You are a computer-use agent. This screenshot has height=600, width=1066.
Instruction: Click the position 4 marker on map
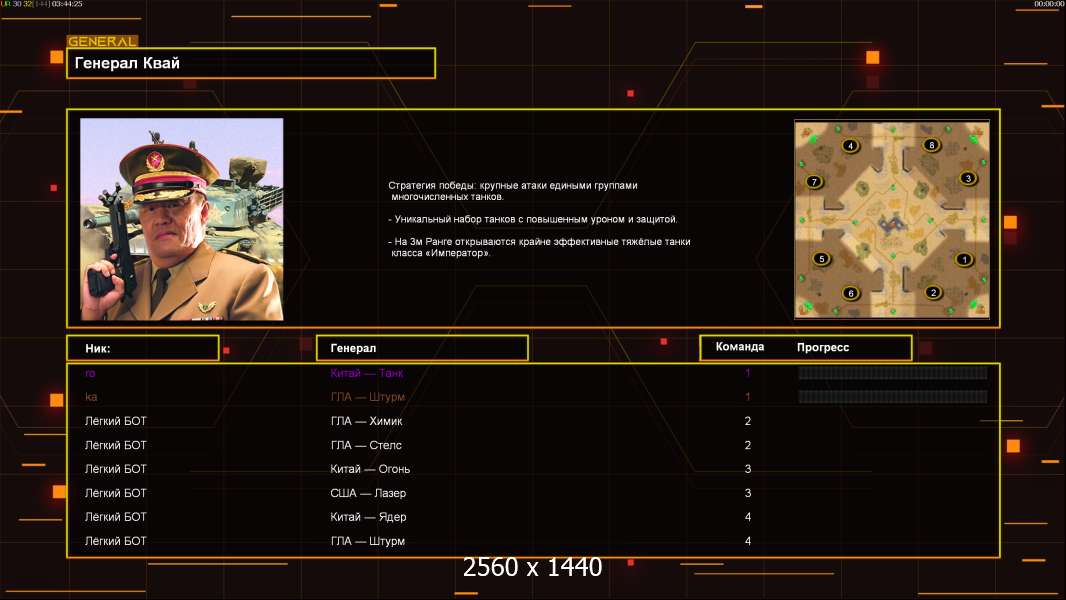850,146
